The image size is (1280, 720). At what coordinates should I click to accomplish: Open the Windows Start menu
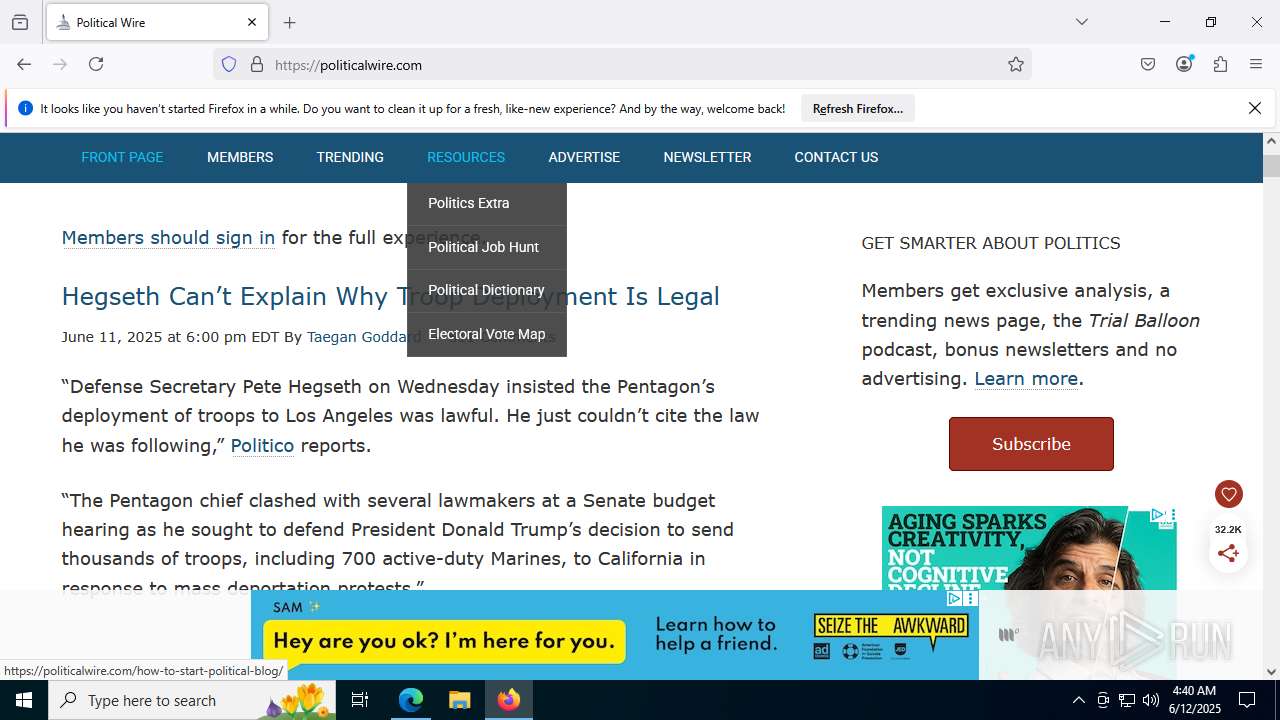(24, 700)
